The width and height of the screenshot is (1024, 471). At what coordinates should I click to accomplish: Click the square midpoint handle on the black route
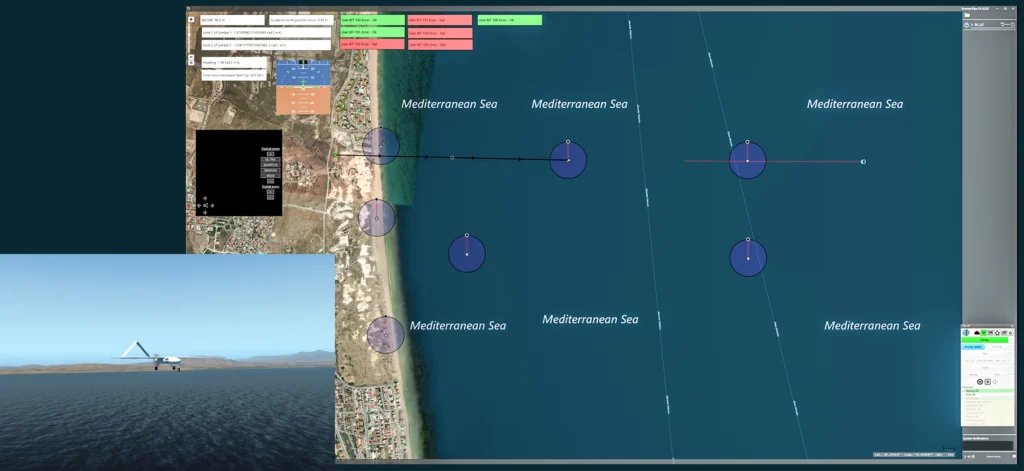click(x=452, y=157)
